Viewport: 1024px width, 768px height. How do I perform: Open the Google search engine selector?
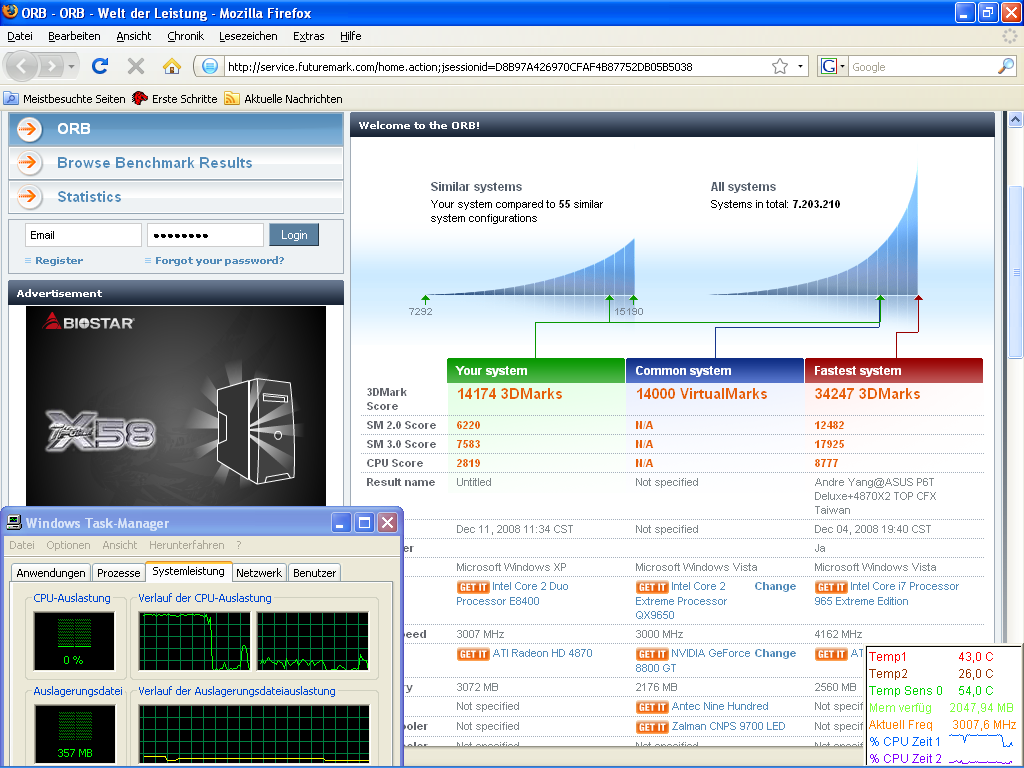click(x=833, y=66)
